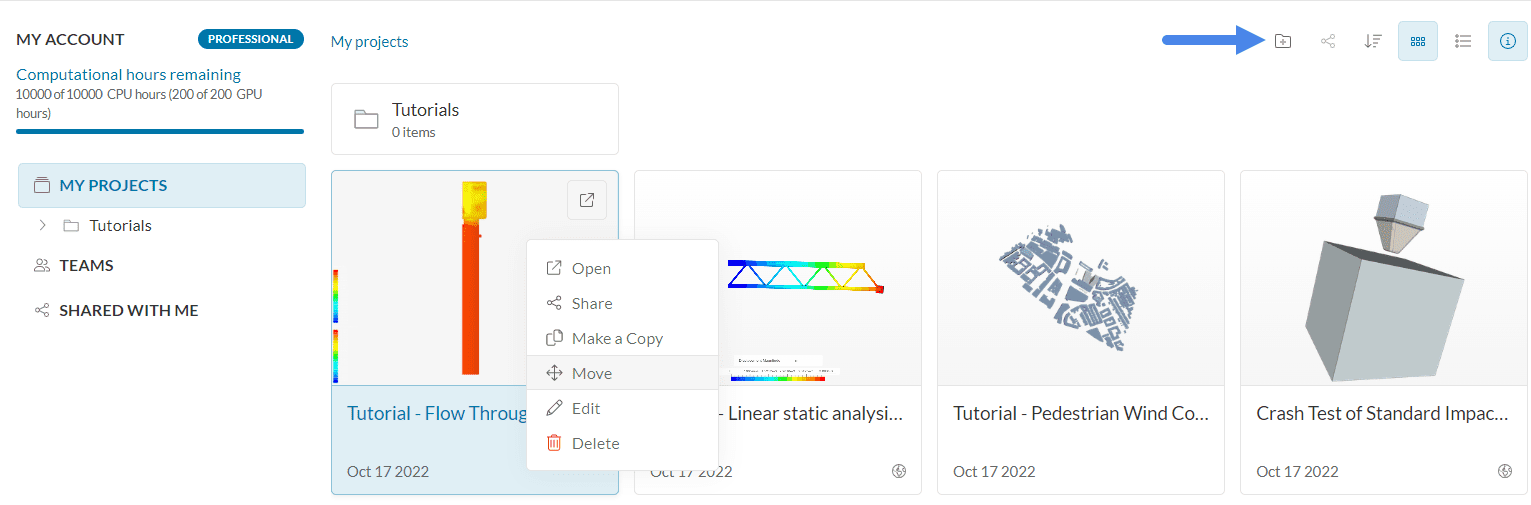Switch to grid view layout
The image size is (1531, 505).
[1417, 41]
